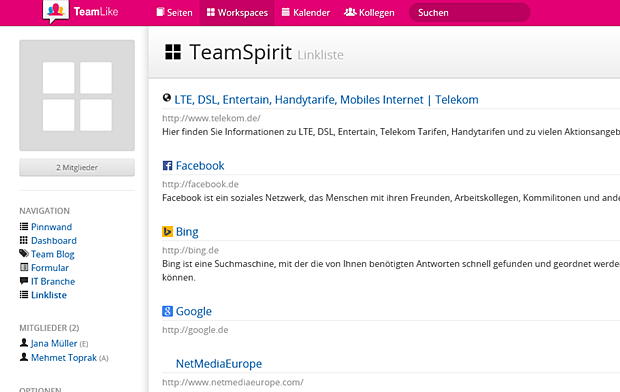Image resolution: width=620 pixels, height=392 pixels.
Task: Open Jana Müller's member profile
Action: coord(54,343)
